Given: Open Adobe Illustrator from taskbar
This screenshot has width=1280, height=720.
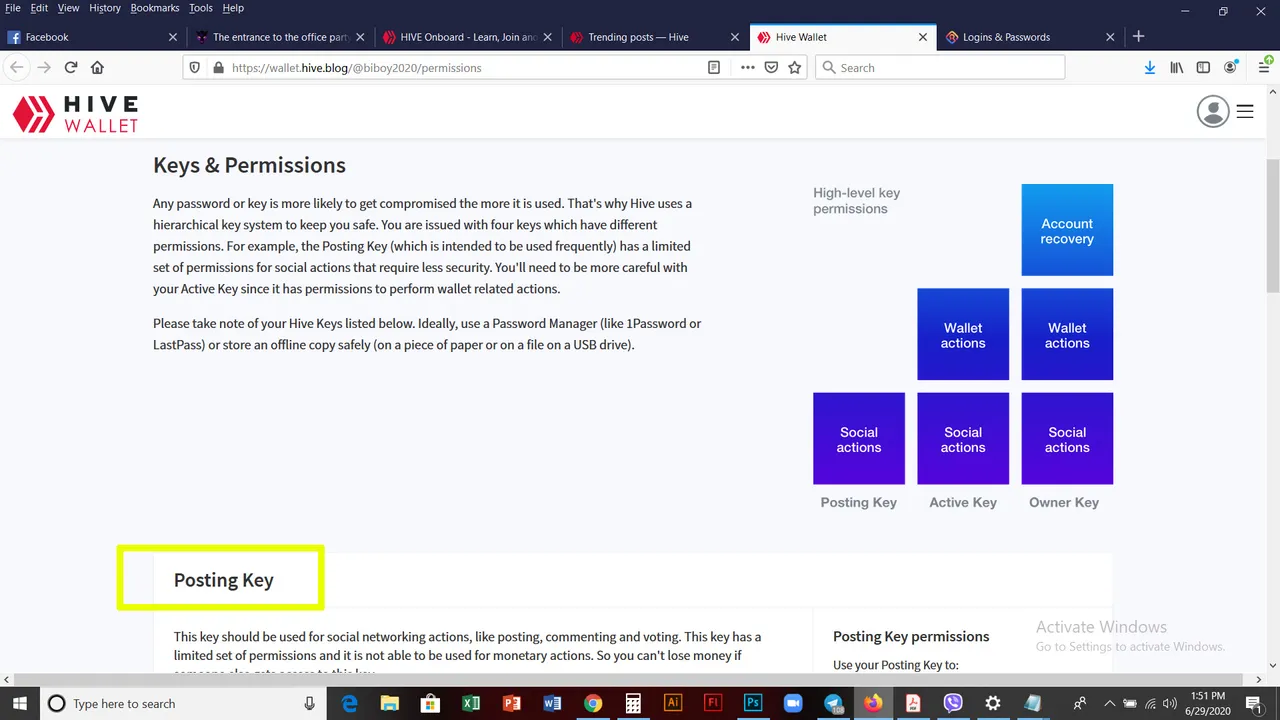Looking at the screenshot, I should tap(673, 704).
